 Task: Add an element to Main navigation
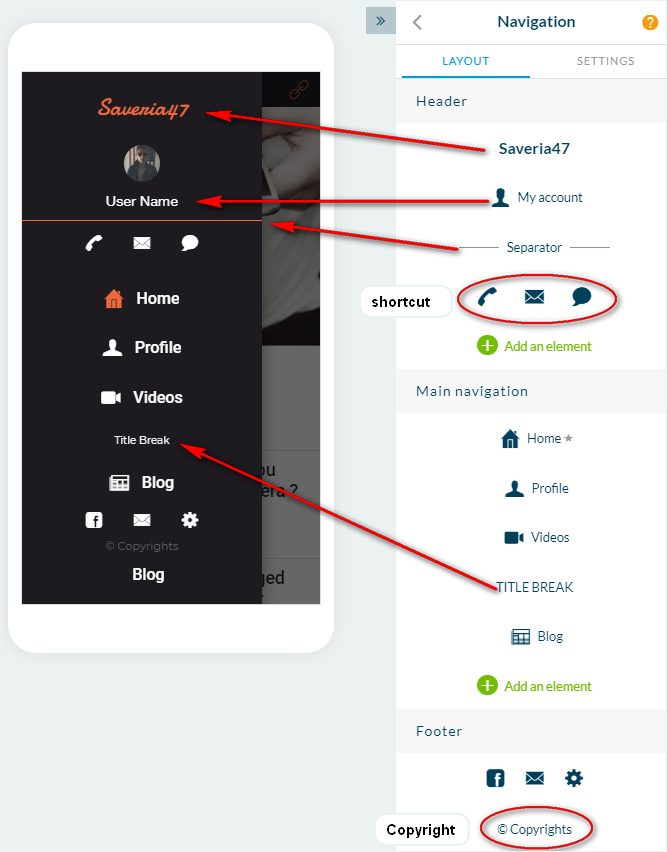pos(534,686)
